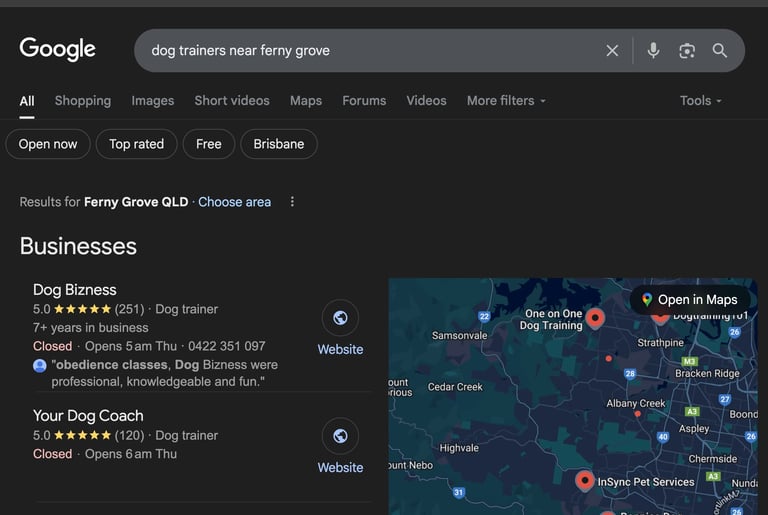Click the Strathpine label on the map
This screenshot has width=768, height=515.
click(660, 343)
